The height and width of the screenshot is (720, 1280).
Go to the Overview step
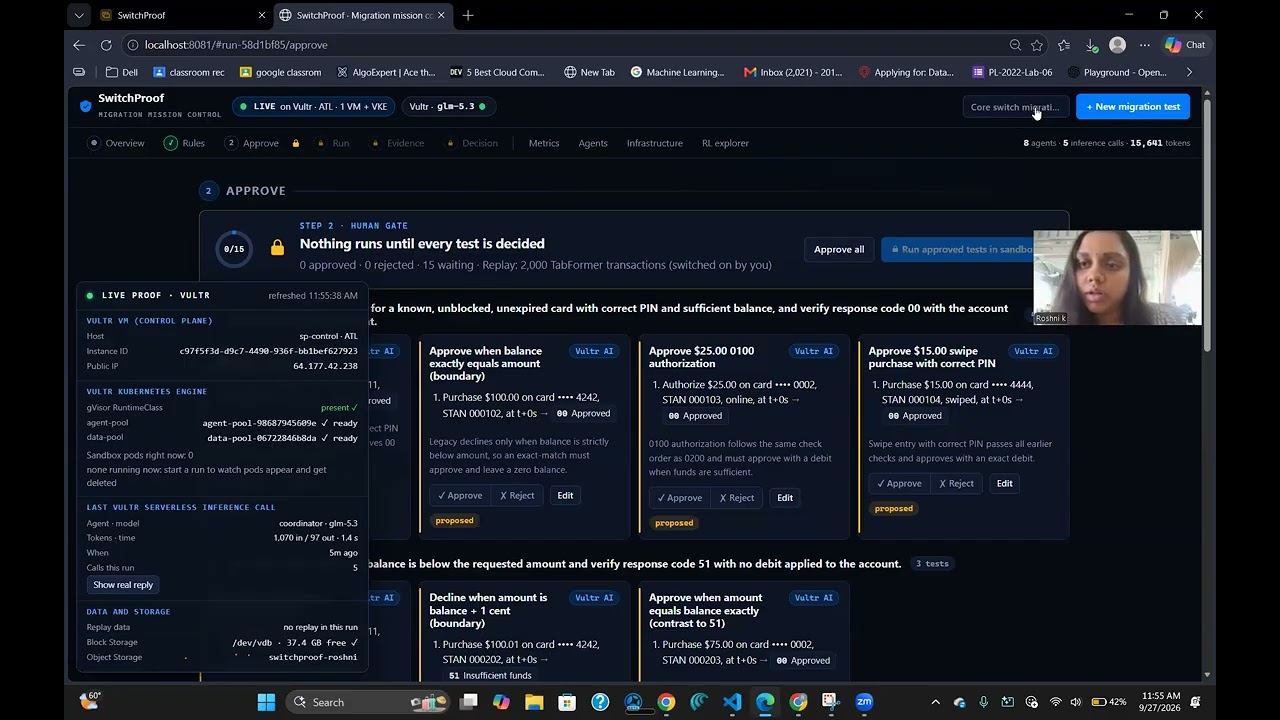[117, 143]
